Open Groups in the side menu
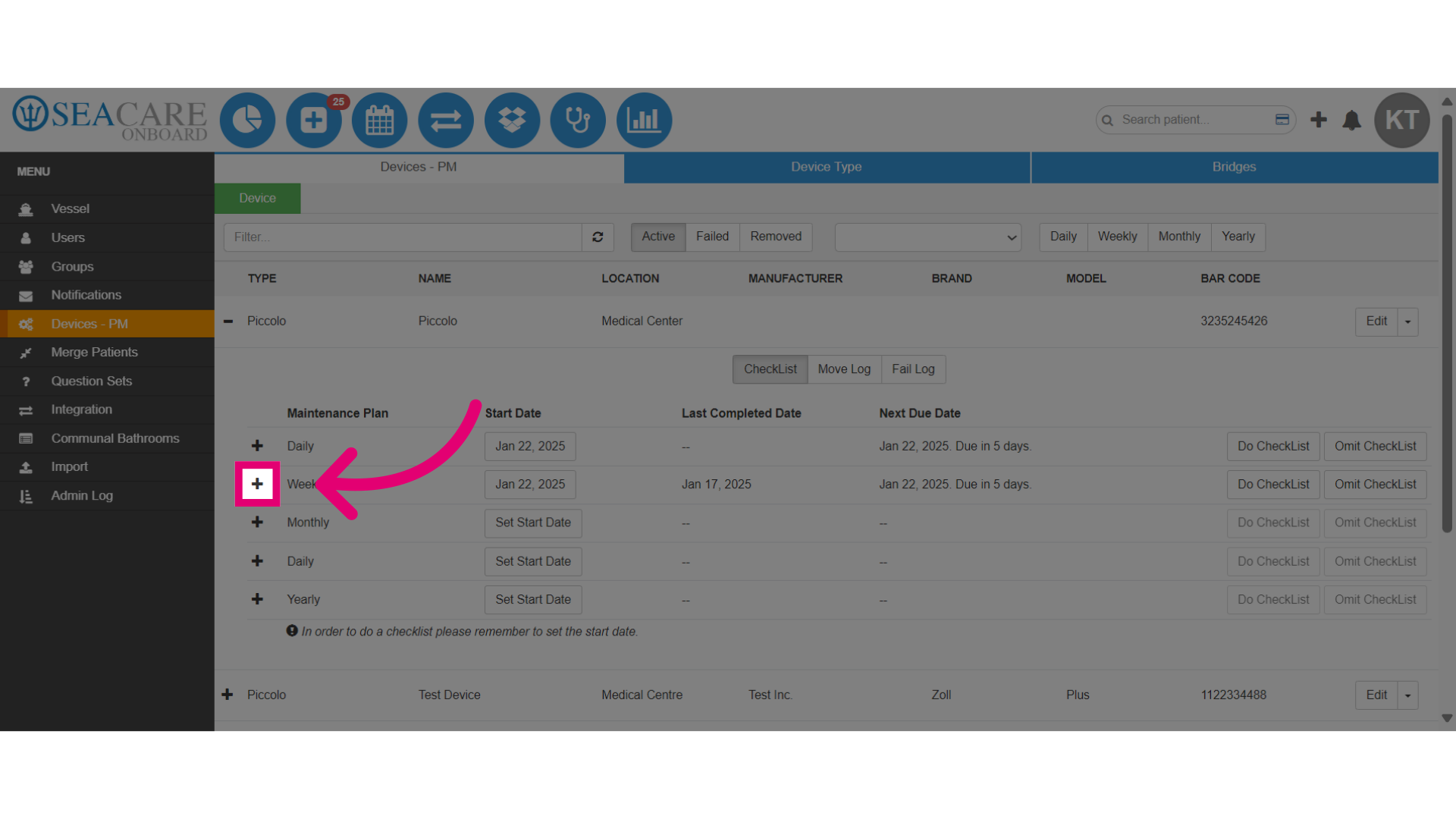The image size is (1456, 819). coord(107,266)
